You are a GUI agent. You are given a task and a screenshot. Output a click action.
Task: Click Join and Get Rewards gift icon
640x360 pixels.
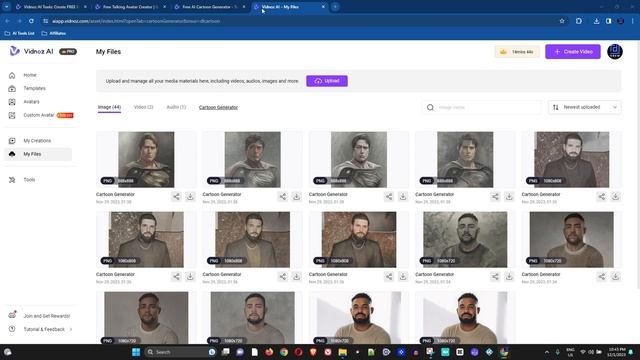(x=12, y=315)
